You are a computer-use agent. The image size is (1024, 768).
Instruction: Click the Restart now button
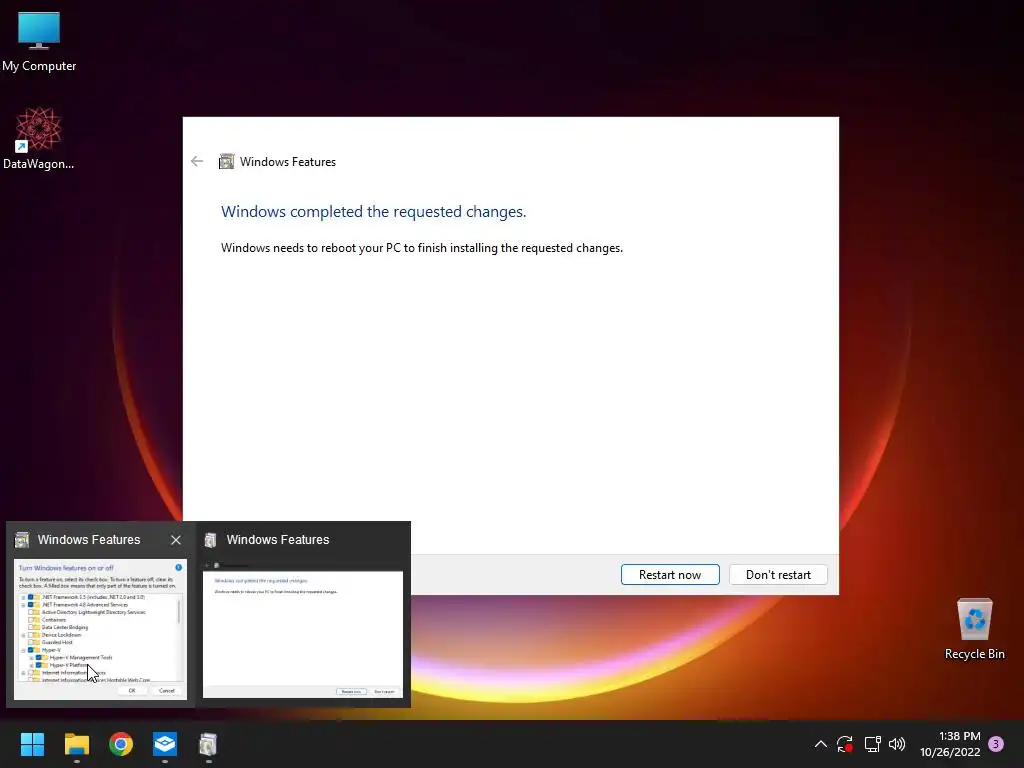(670, 575)
